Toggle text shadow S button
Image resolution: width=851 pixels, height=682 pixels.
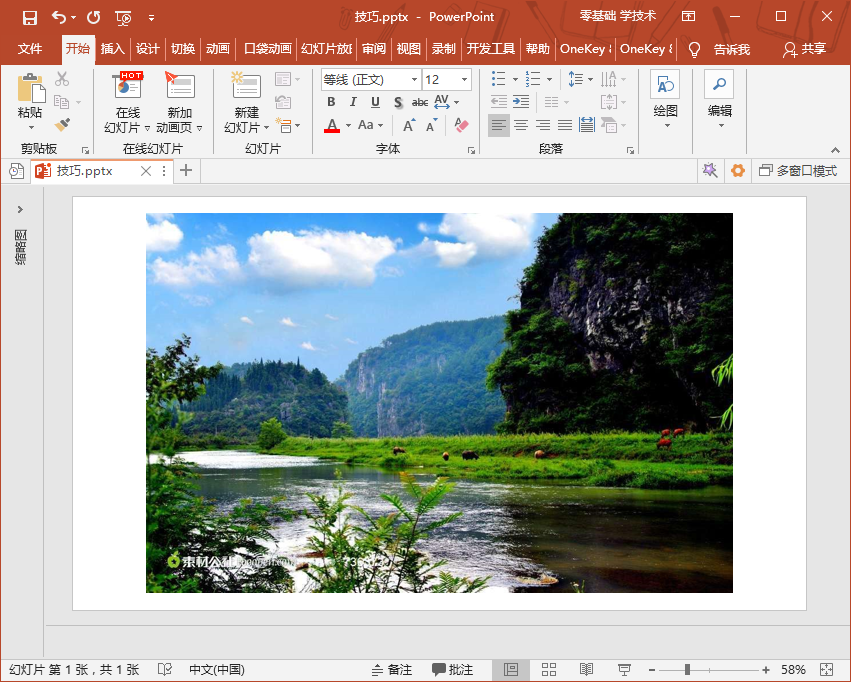398,102
